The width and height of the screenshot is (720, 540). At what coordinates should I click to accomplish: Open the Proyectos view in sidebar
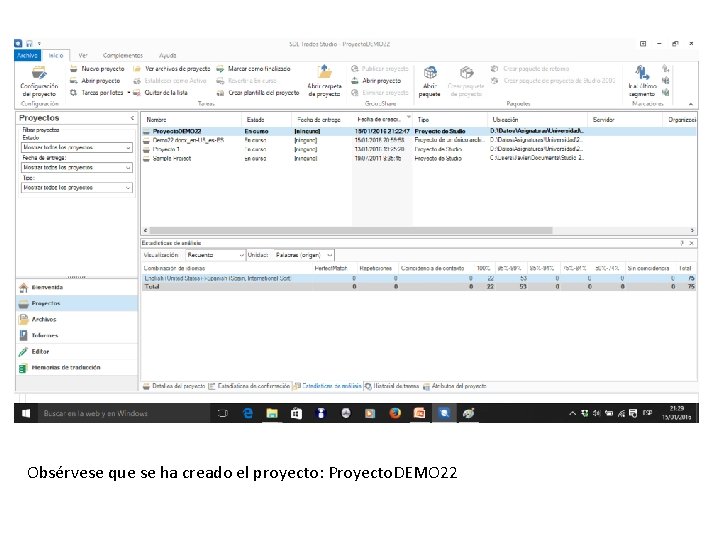tap(77, 304)
